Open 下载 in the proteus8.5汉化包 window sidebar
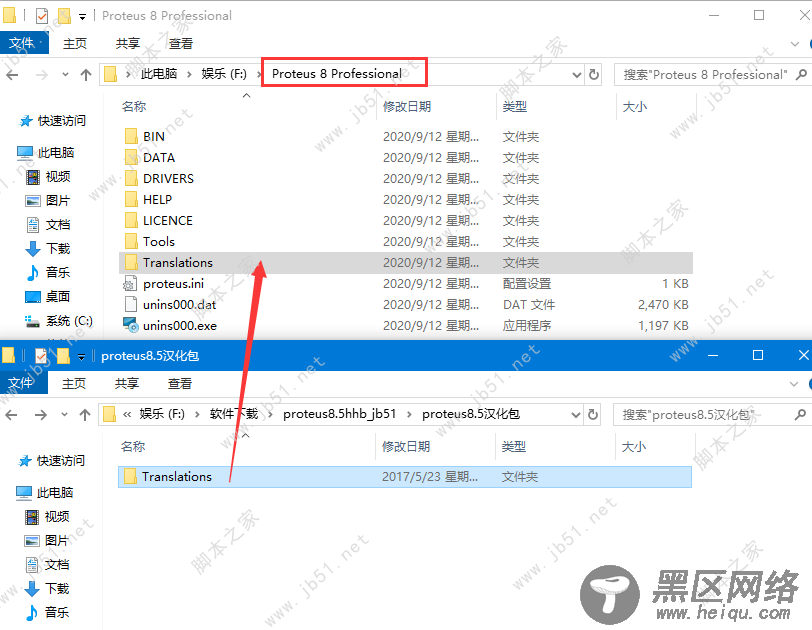 point(47,589)
